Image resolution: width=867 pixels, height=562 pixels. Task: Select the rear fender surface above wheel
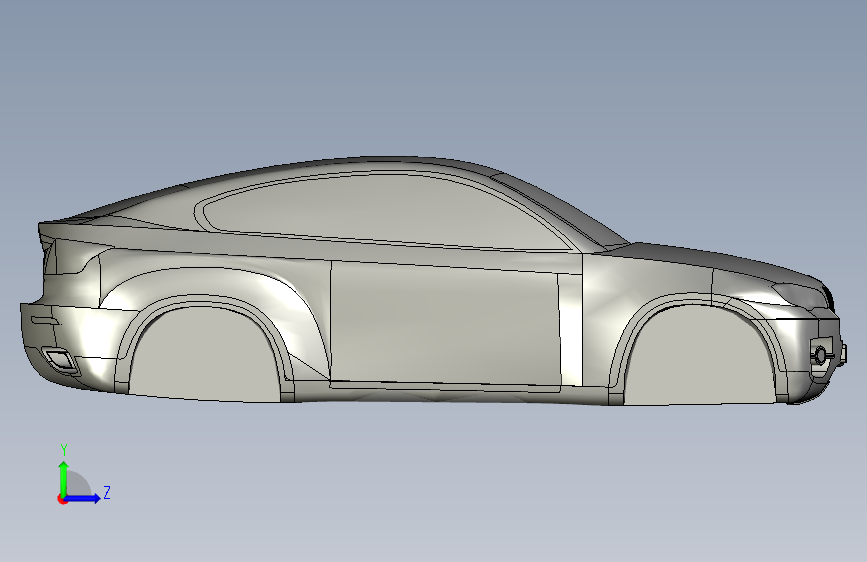(x=221, y=282)
